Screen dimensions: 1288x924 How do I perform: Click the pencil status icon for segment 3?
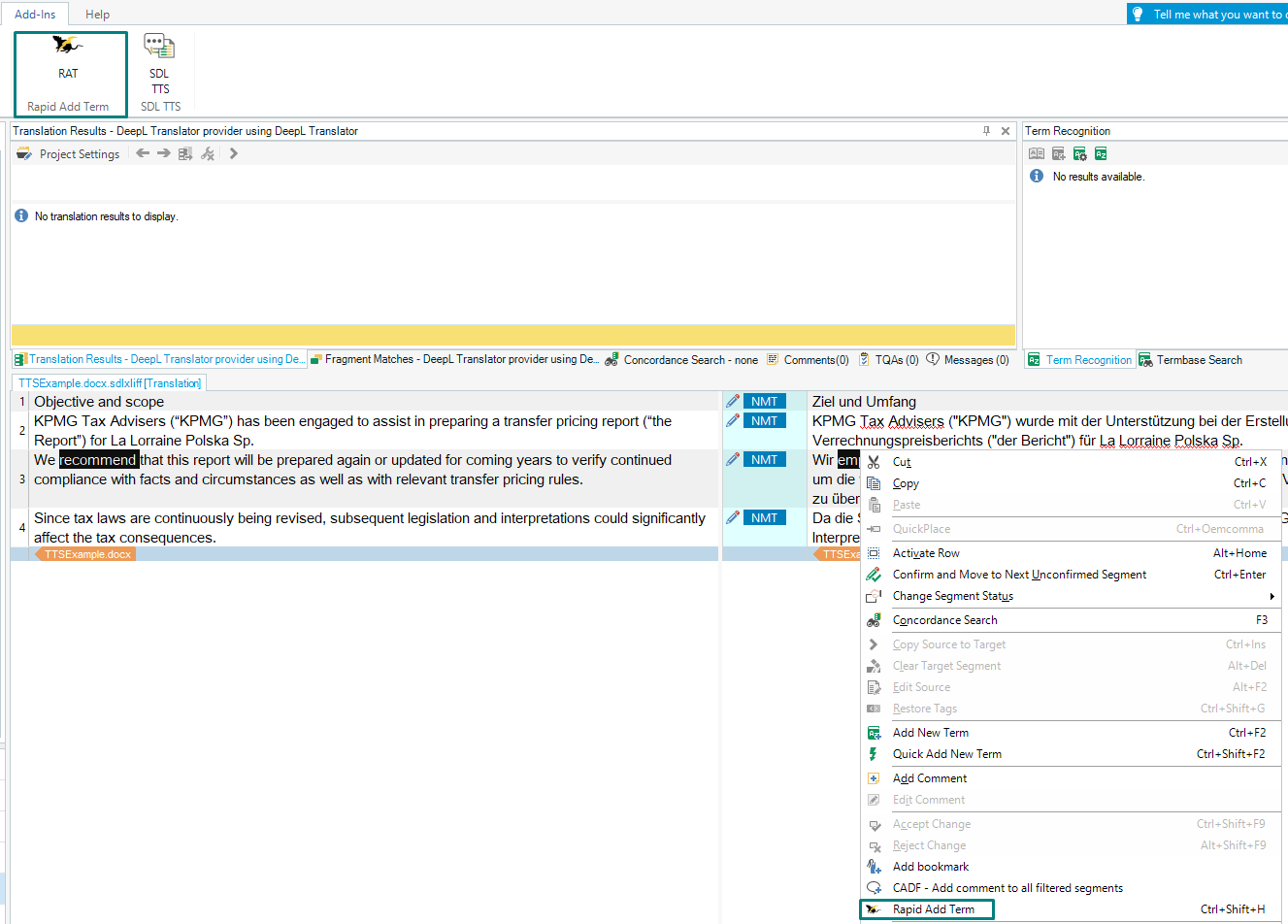click(x=733, y=459)
